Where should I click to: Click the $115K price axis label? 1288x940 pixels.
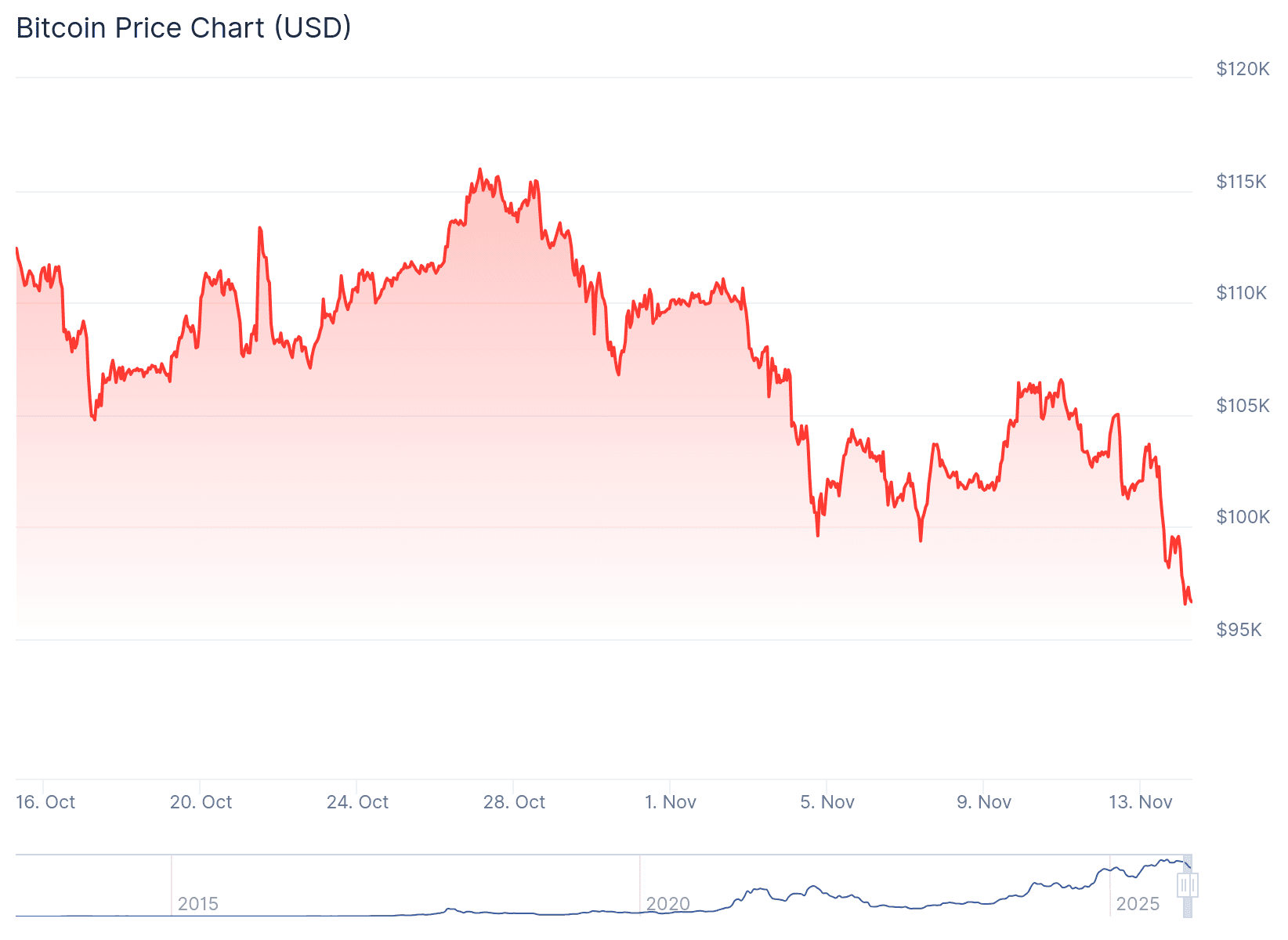coord(1241,182)
